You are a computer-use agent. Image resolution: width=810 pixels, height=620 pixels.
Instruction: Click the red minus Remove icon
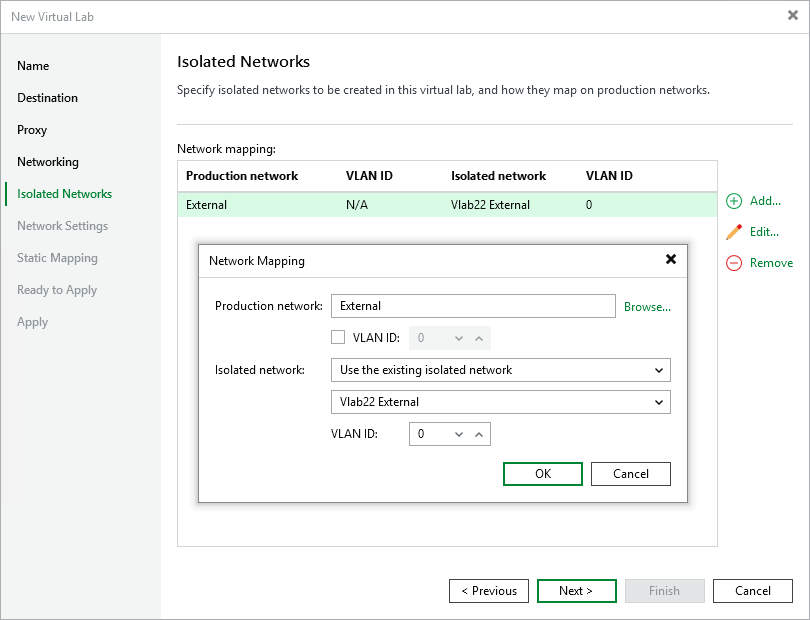point(734,263)
